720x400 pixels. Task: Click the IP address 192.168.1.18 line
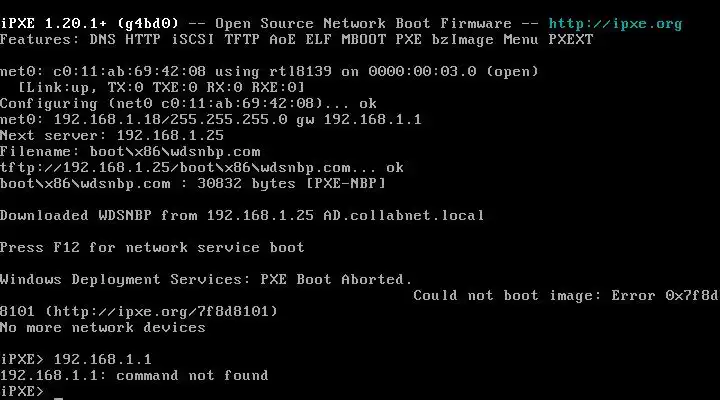tap(210, 119)
